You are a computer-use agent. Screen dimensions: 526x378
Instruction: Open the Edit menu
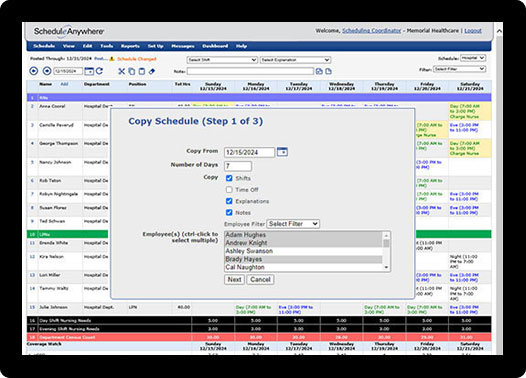point(88,46)
